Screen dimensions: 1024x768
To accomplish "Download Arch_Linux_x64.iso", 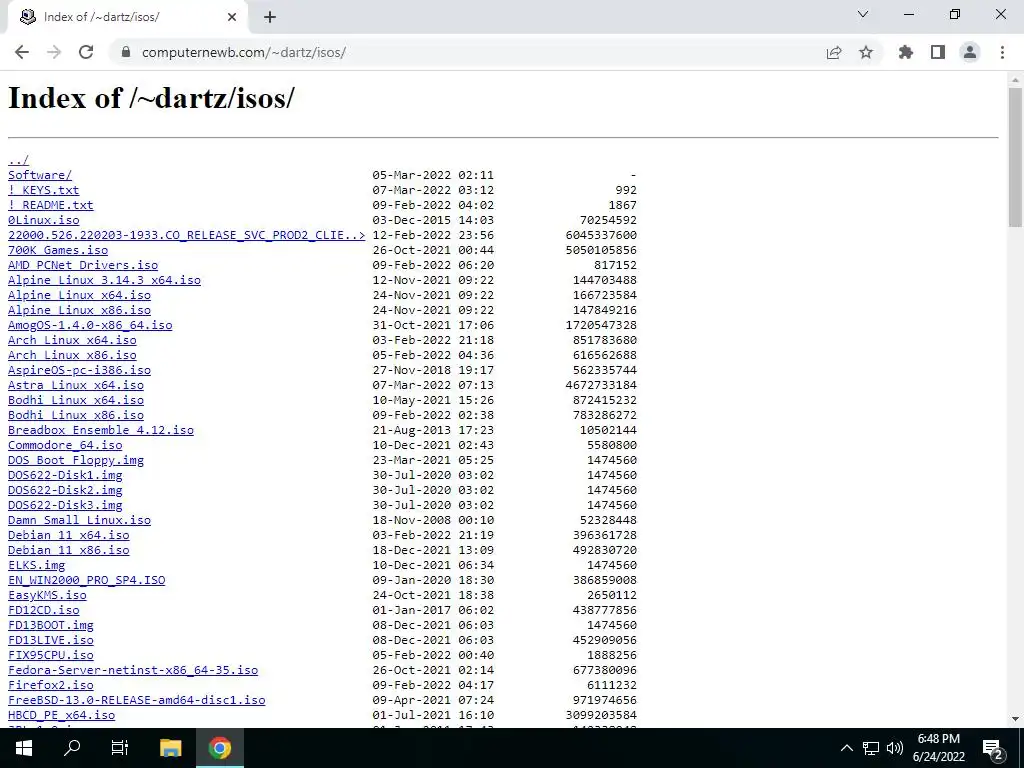I will point(72,340).
